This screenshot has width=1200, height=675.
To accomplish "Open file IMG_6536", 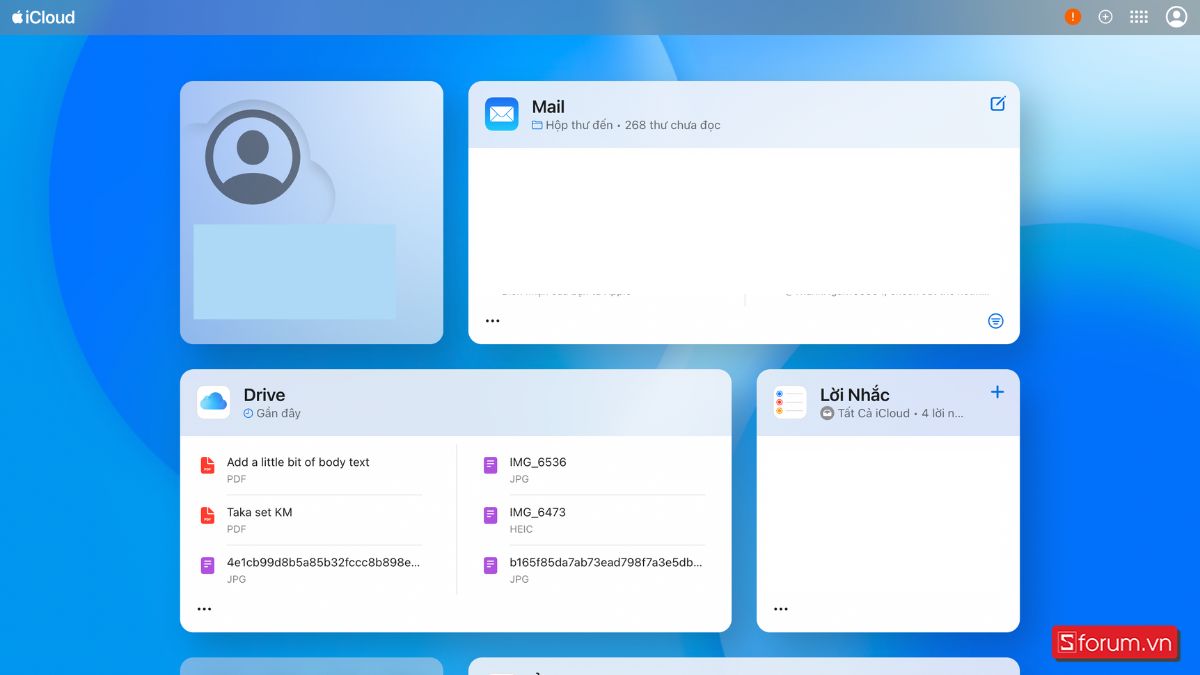I will (x=538, y=462).
